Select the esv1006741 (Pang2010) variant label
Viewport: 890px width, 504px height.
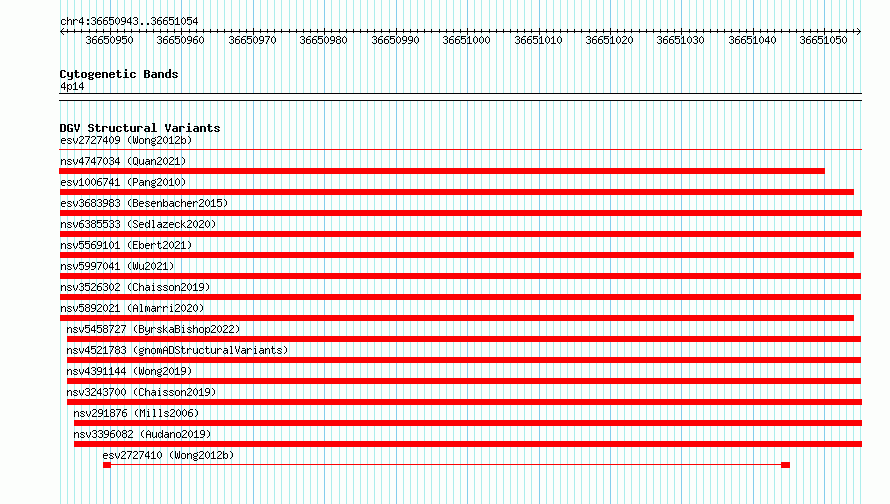coord(123,182)
